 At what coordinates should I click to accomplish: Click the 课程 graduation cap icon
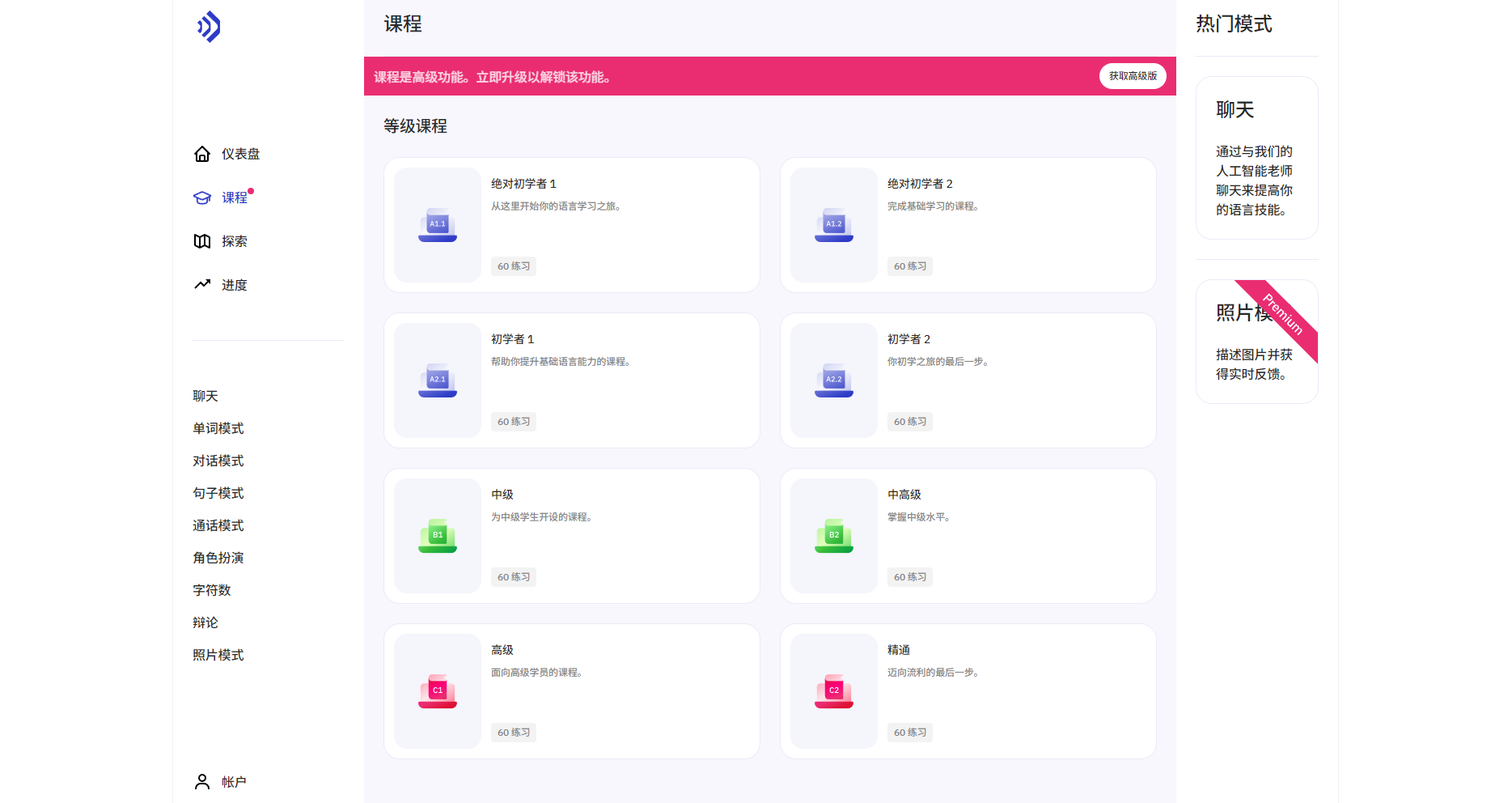(x=202, y=198)
